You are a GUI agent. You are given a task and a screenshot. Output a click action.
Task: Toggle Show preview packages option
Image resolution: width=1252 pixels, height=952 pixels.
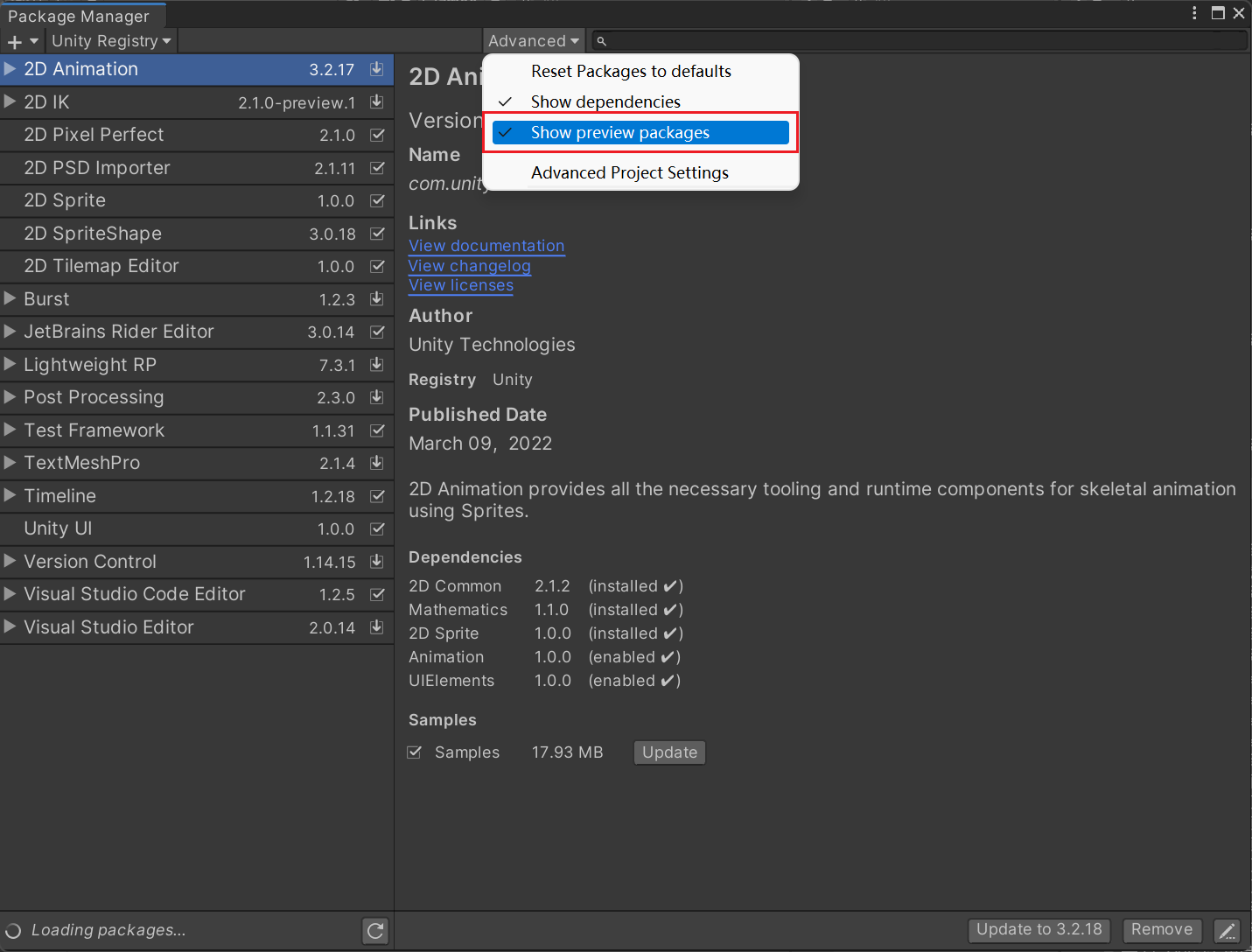(640, 133)
